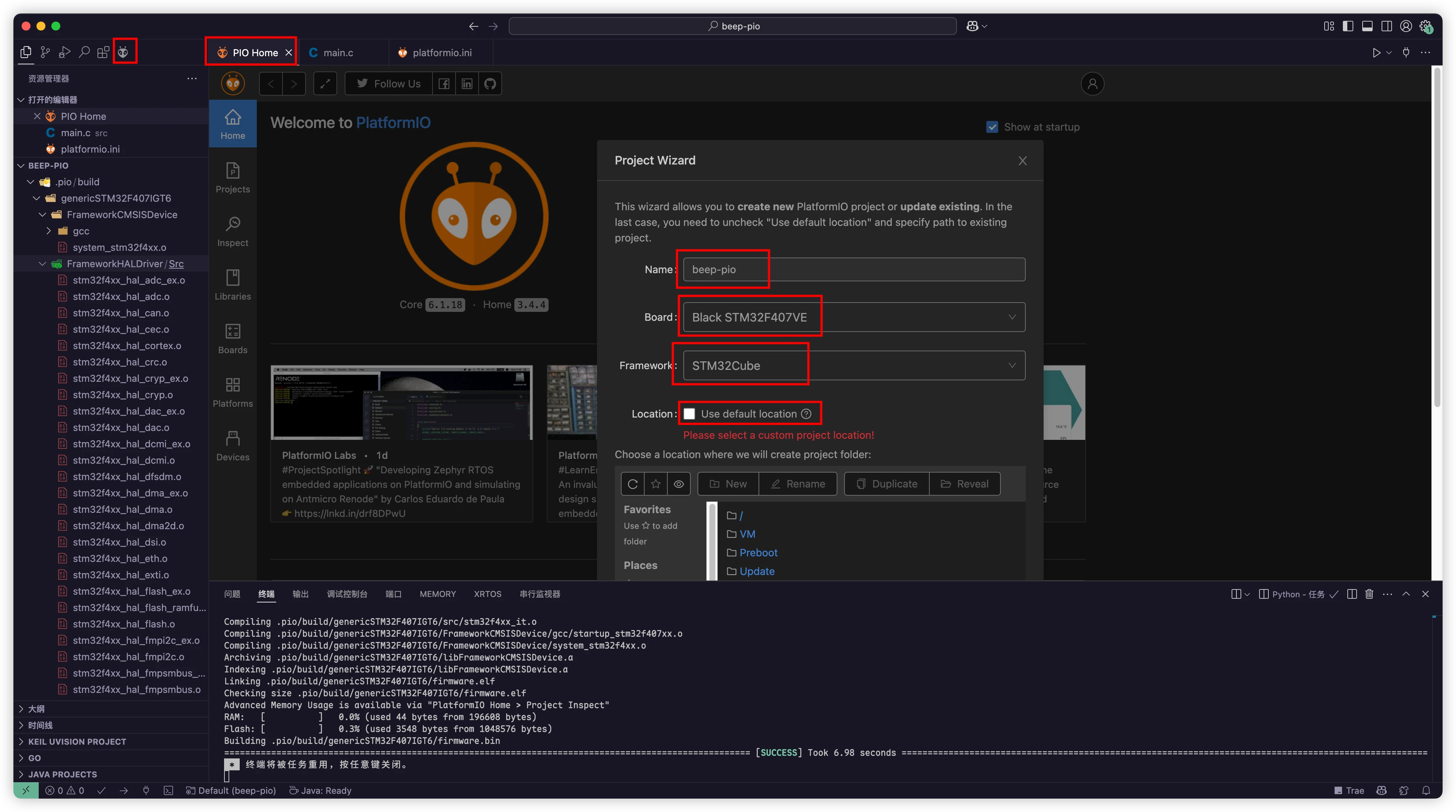Viewport: 1456px width, 812px height.
Task: Toggle hidden files eye icon in wizard
Action: pos(679,484)
